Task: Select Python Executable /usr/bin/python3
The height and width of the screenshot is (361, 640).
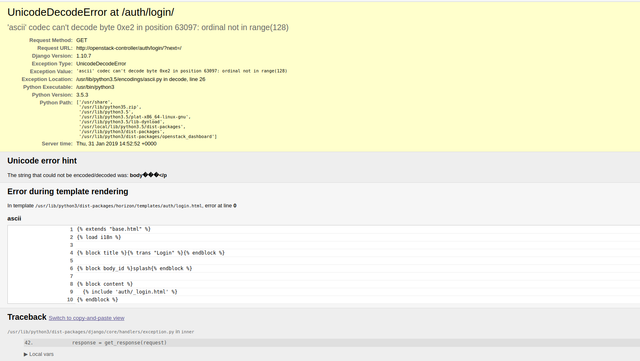Action: click(95, 87)
